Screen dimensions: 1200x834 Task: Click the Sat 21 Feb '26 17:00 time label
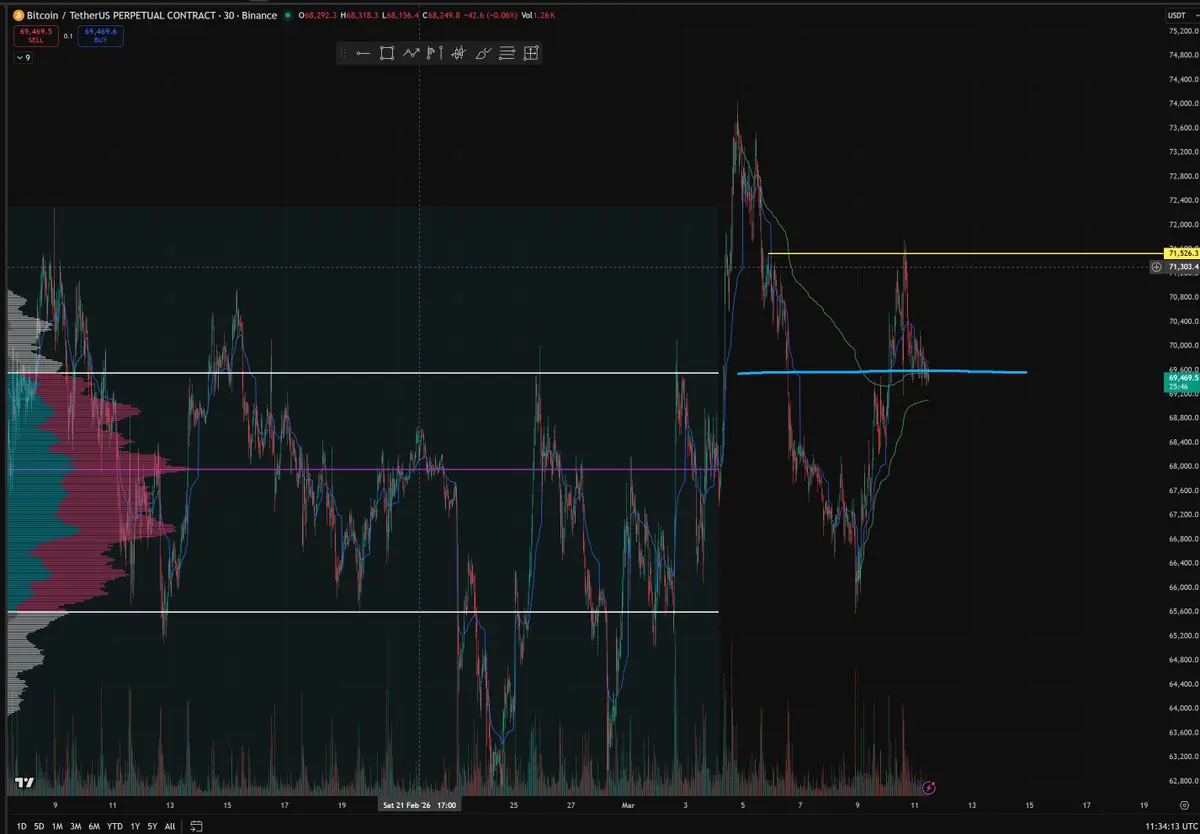point(418,804)
